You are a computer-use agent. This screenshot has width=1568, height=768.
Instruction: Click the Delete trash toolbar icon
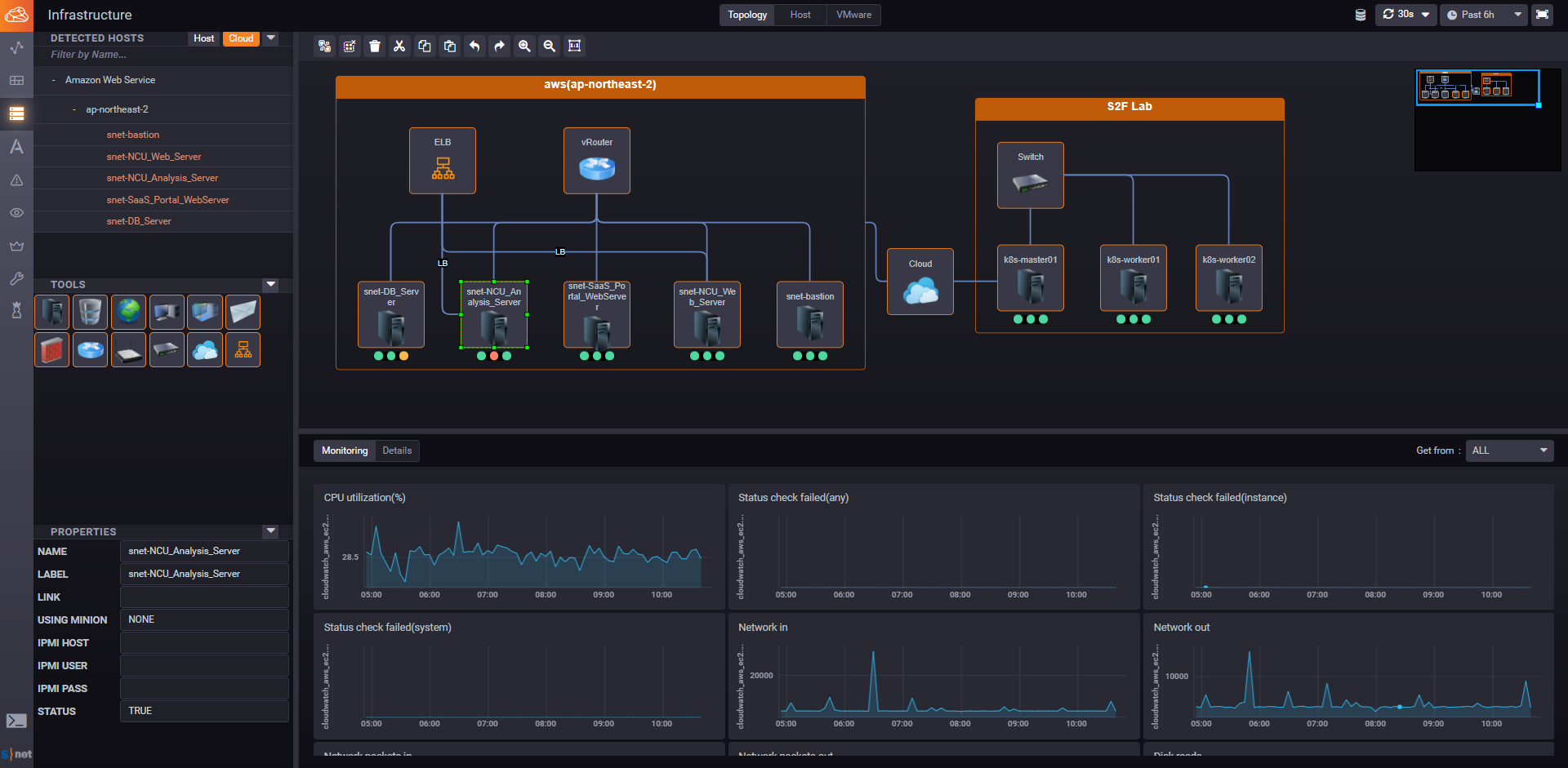[x=375, y=47]
